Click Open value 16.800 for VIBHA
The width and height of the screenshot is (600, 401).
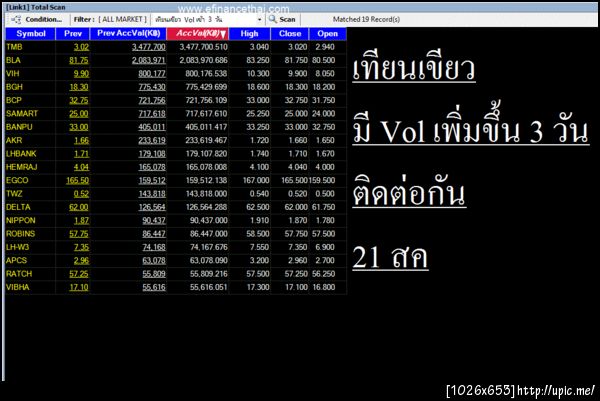(x=324, y=287)
